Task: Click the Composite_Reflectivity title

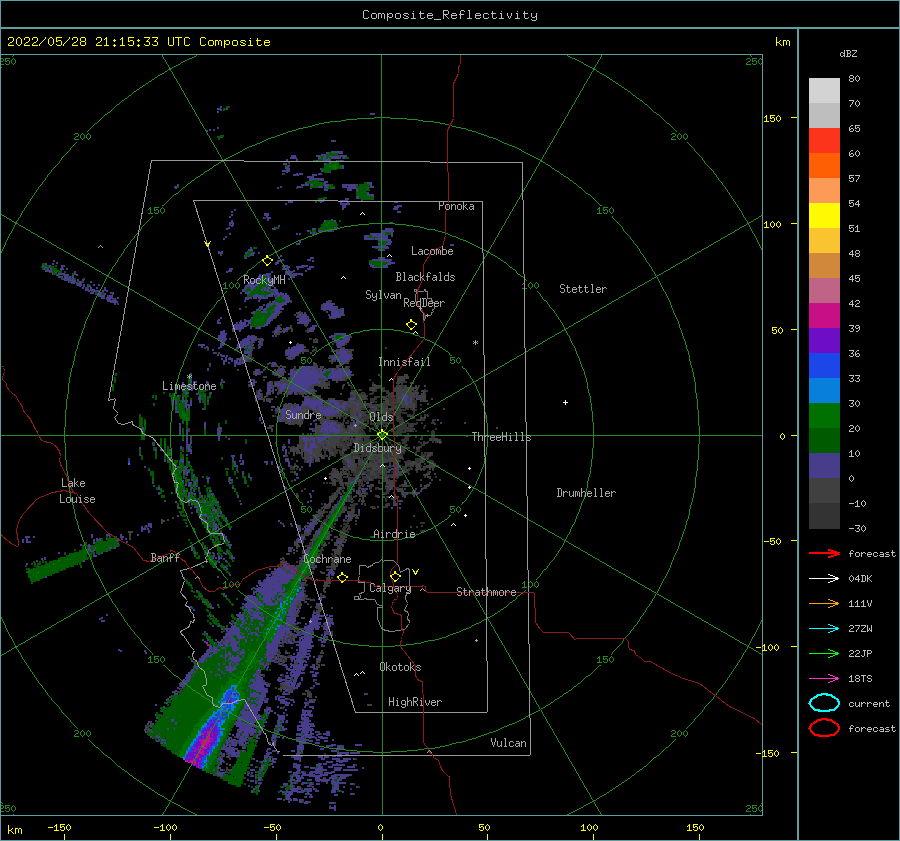Action: [450, 15]
